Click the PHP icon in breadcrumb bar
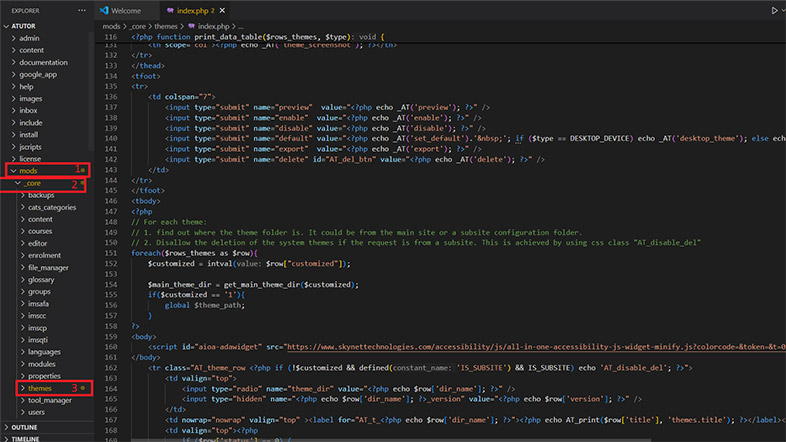786x442 pixels. pos(191,26)
